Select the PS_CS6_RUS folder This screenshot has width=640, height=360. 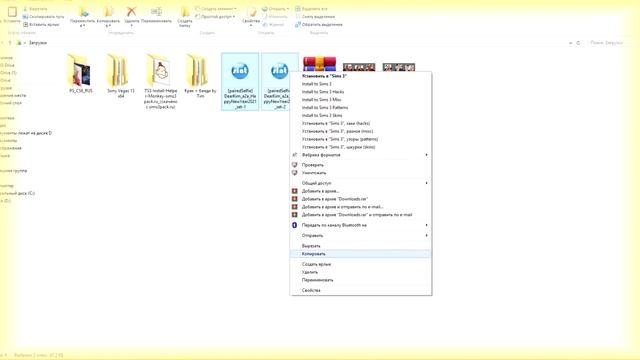[x=80, y=73]
